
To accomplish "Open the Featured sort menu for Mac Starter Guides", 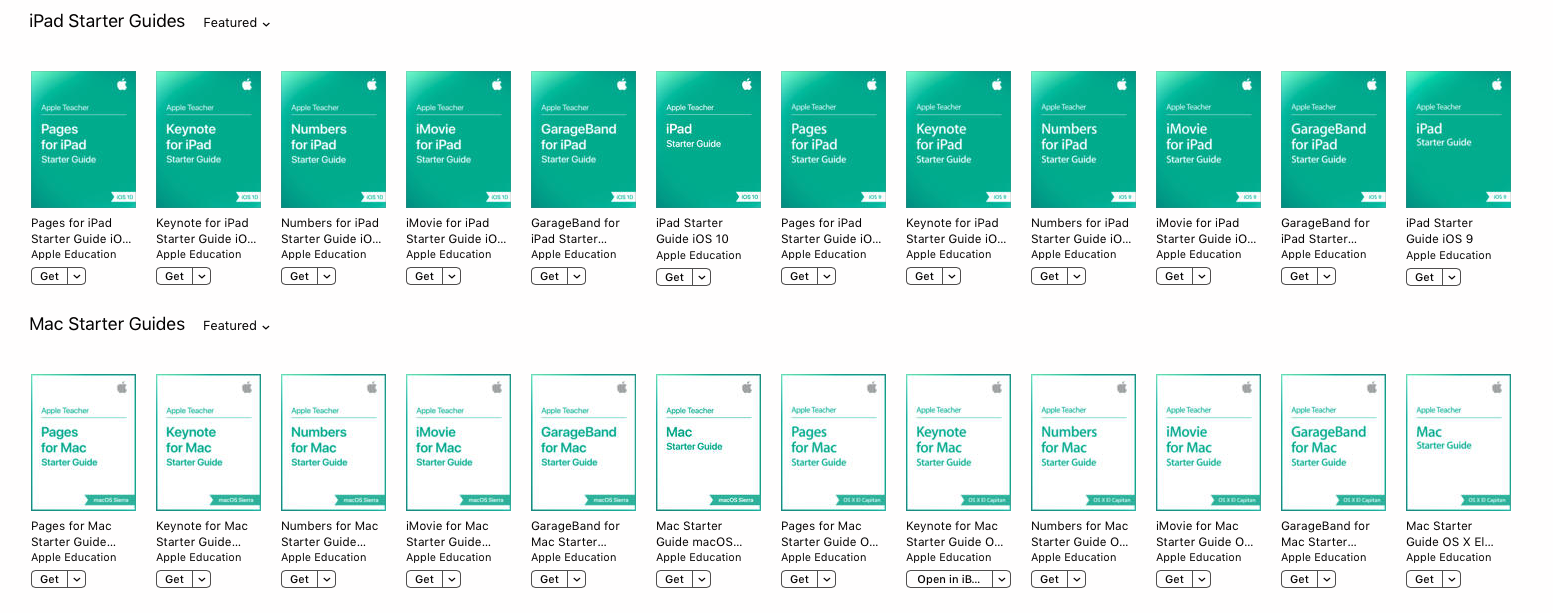I will pyautogui.click(x=237, y=326).
